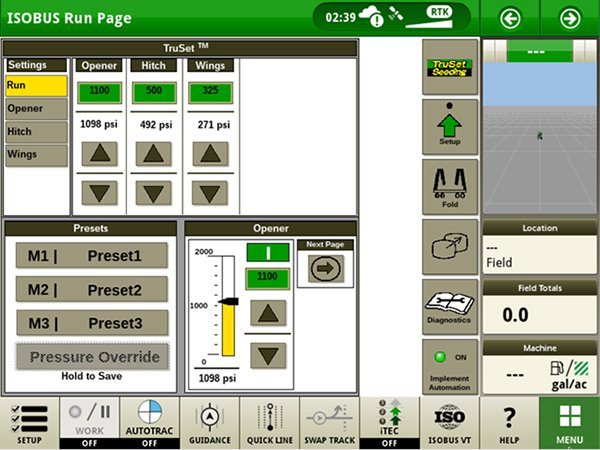Toggle the iTEC button
The height and width of the screenshot is (450, 600).
pyautogui.click(x=389, y=422)
